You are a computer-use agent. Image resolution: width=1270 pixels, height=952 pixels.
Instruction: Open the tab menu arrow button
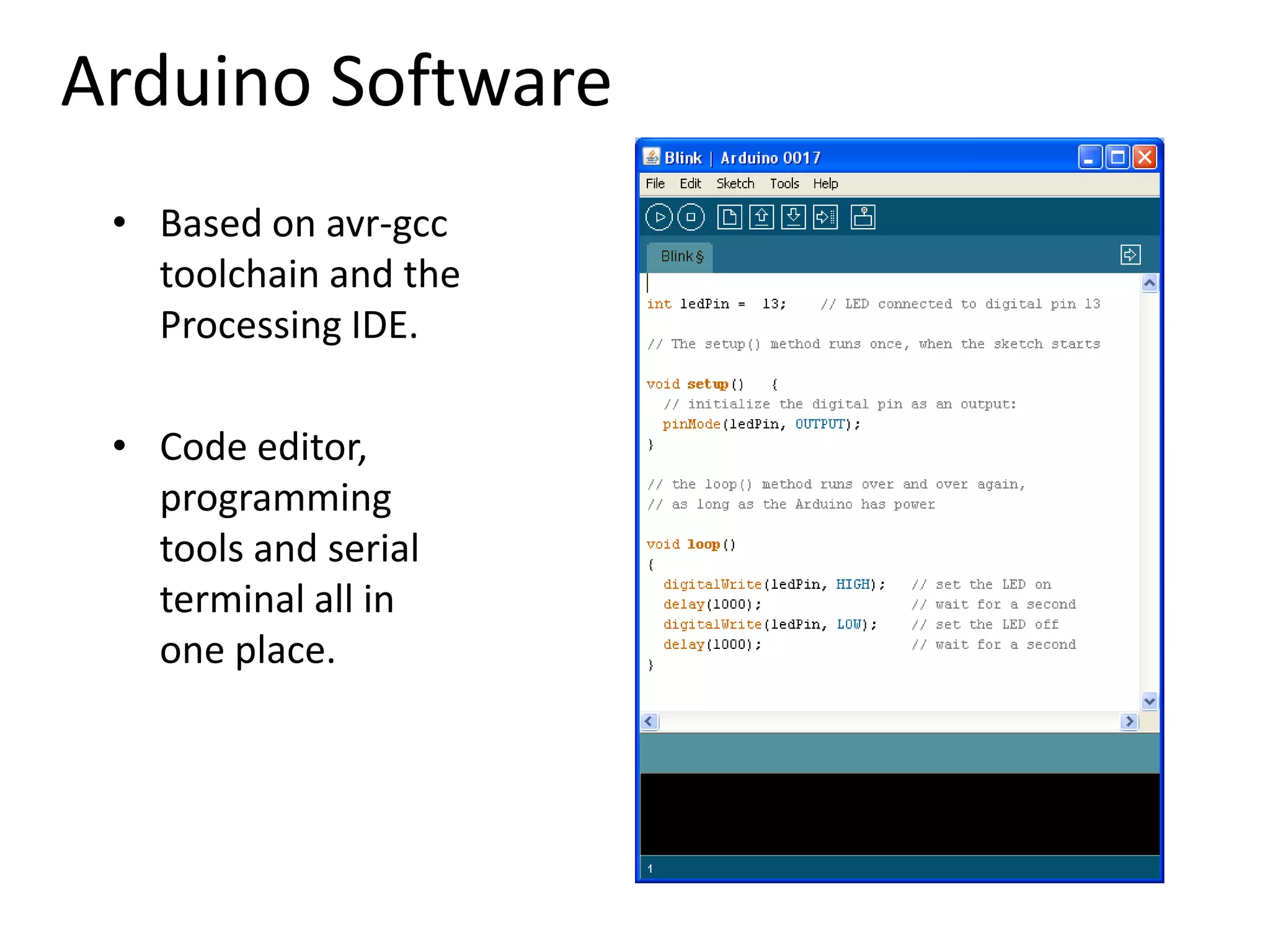point(1130,255)
